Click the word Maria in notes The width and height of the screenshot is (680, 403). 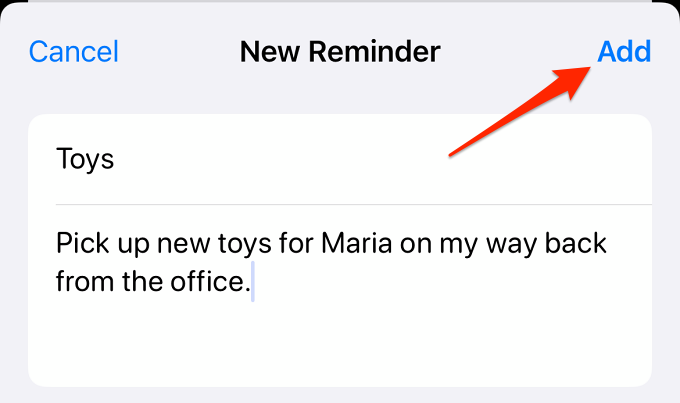point(356,243)
